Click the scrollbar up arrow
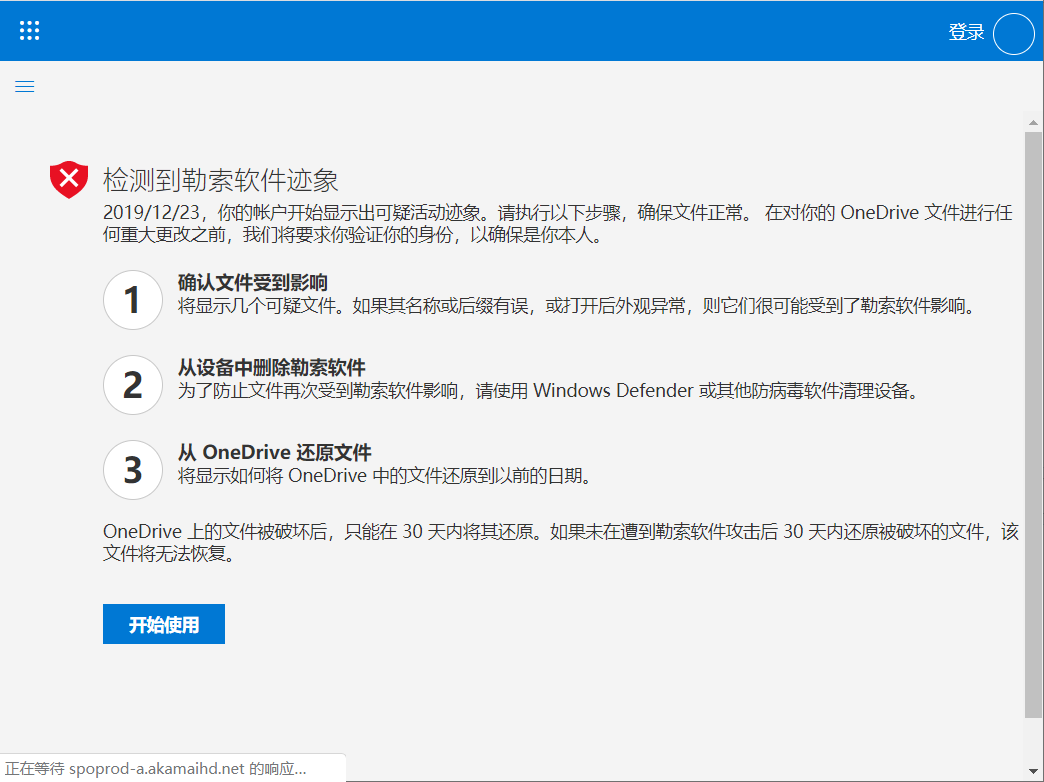The width and height of the screenshot is (1044, 782). pos(1033,123)
